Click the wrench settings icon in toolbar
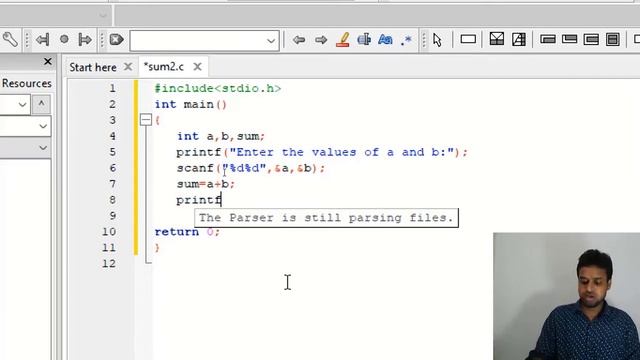Image resolution: width=640 pixels, height=360 pixels. pyautogui.click(x=10, y=40)
